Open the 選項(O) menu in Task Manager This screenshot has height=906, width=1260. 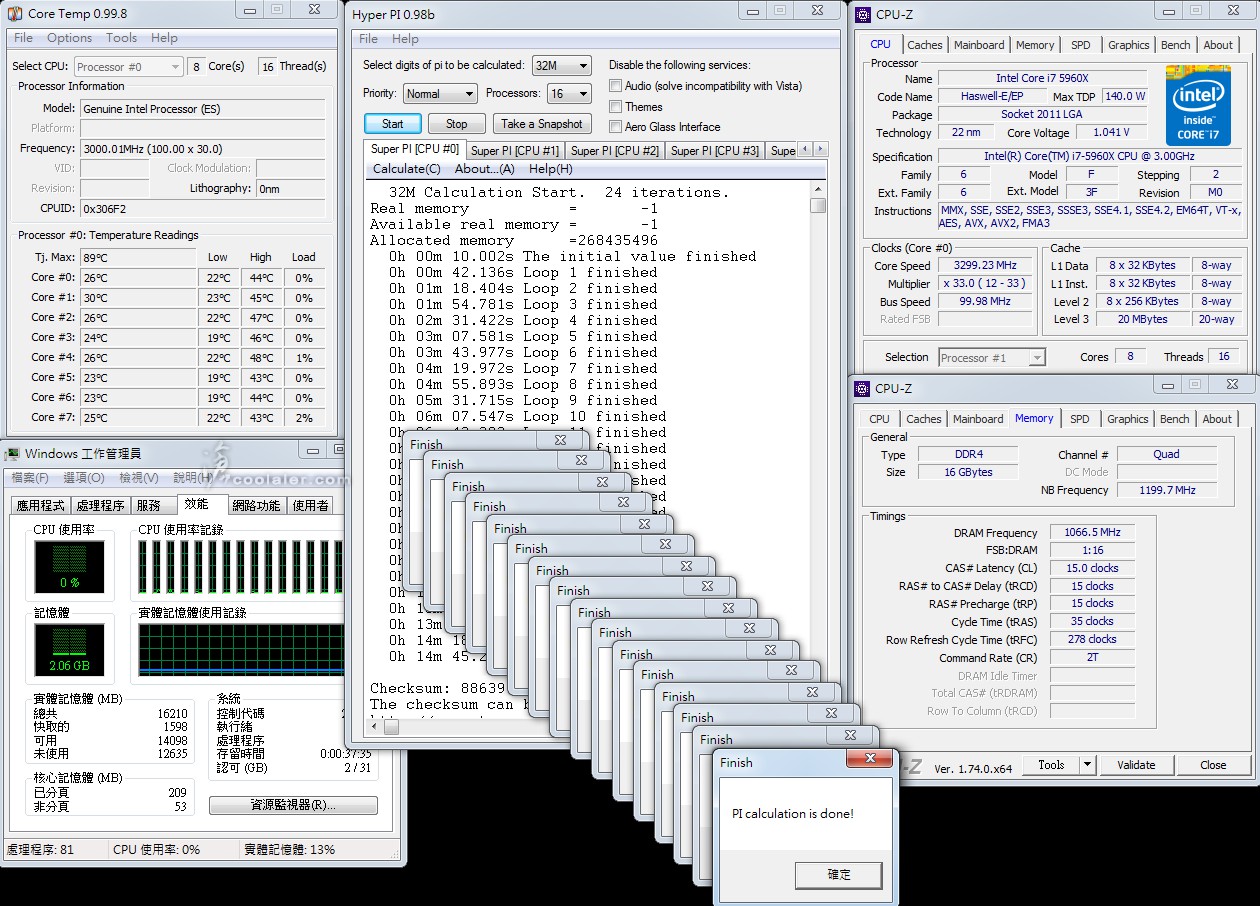(83, 479)
